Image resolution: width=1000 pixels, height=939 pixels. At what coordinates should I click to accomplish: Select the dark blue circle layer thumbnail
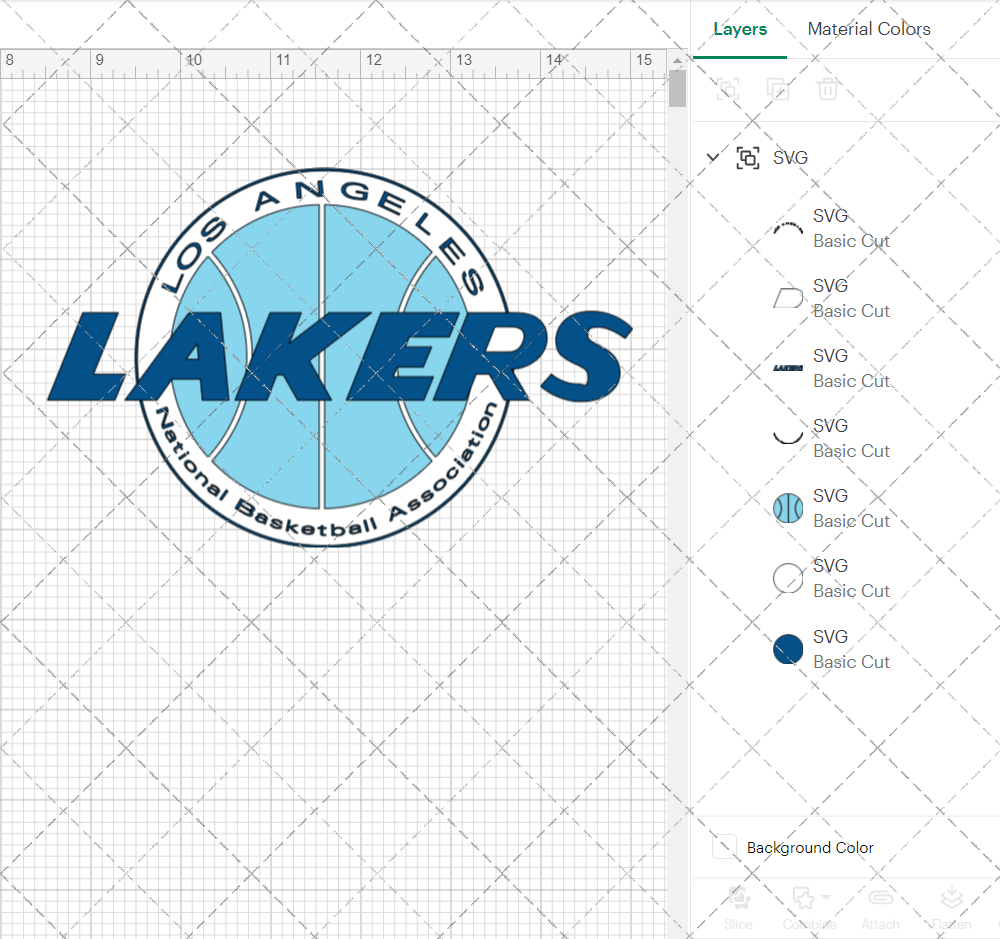click(x=788, y=649)
